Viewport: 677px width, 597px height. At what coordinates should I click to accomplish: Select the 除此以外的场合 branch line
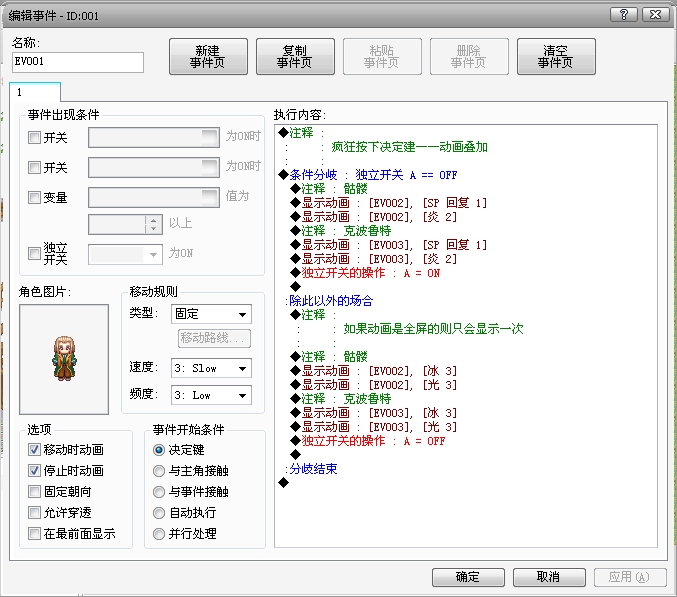[x=329, y=300]
